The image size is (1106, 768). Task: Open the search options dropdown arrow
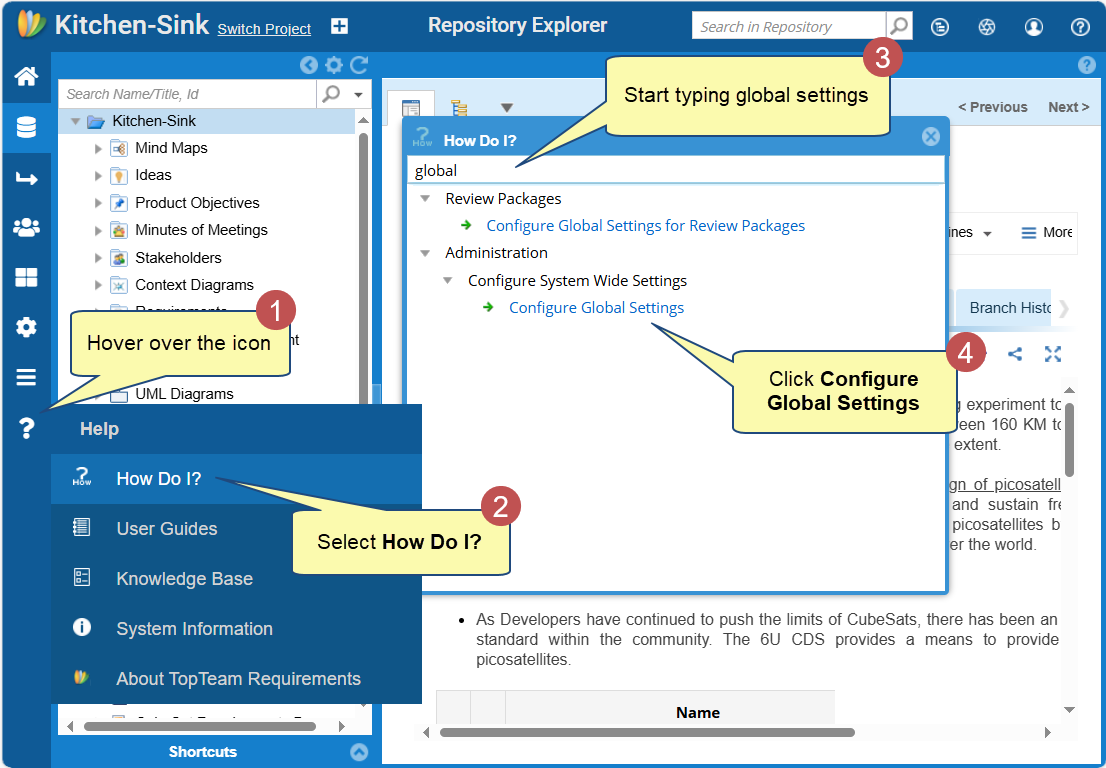pyautogui.click(x=358, y=95)
